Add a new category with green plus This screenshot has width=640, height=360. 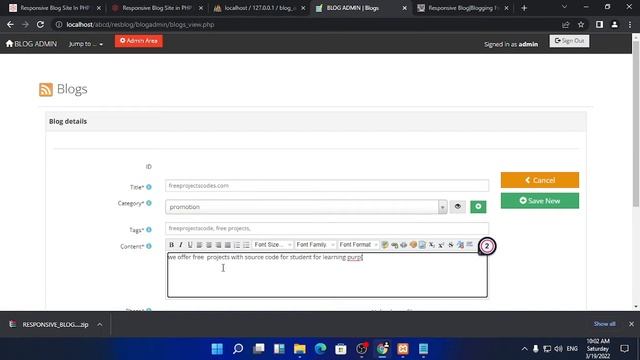(x=478, y=207)
